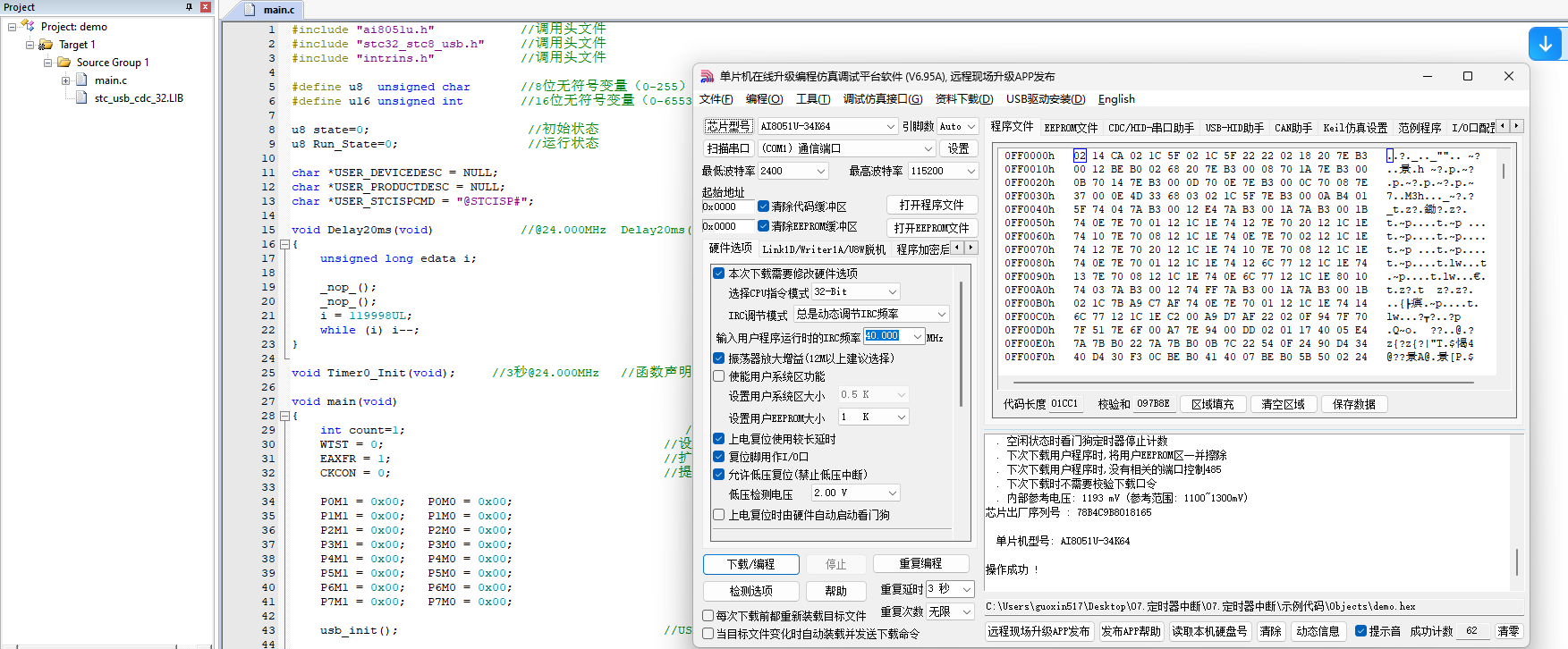Toggle 允许低压复位 checkbox
Image resolution: width=1568 pixels, height=649 pixels.
pyautogui.click(x=718, y=475)
